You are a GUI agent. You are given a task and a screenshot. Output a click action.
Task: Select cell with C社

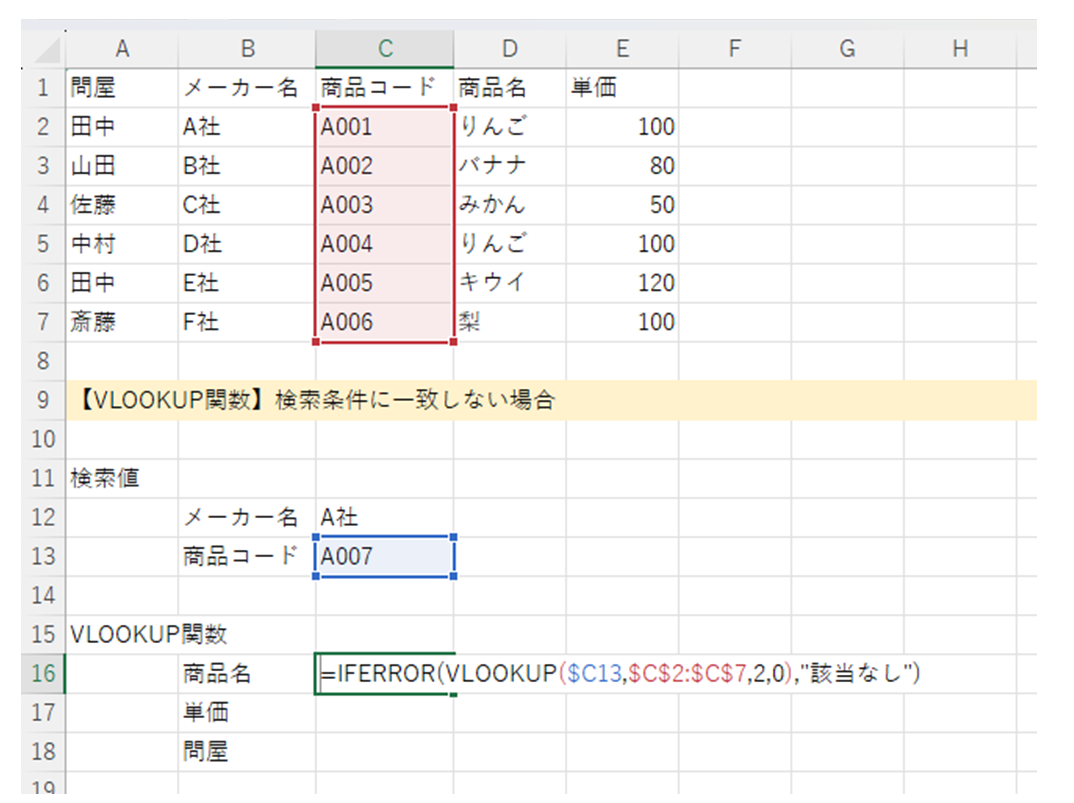pyautogui.click(x=247, y=205)
